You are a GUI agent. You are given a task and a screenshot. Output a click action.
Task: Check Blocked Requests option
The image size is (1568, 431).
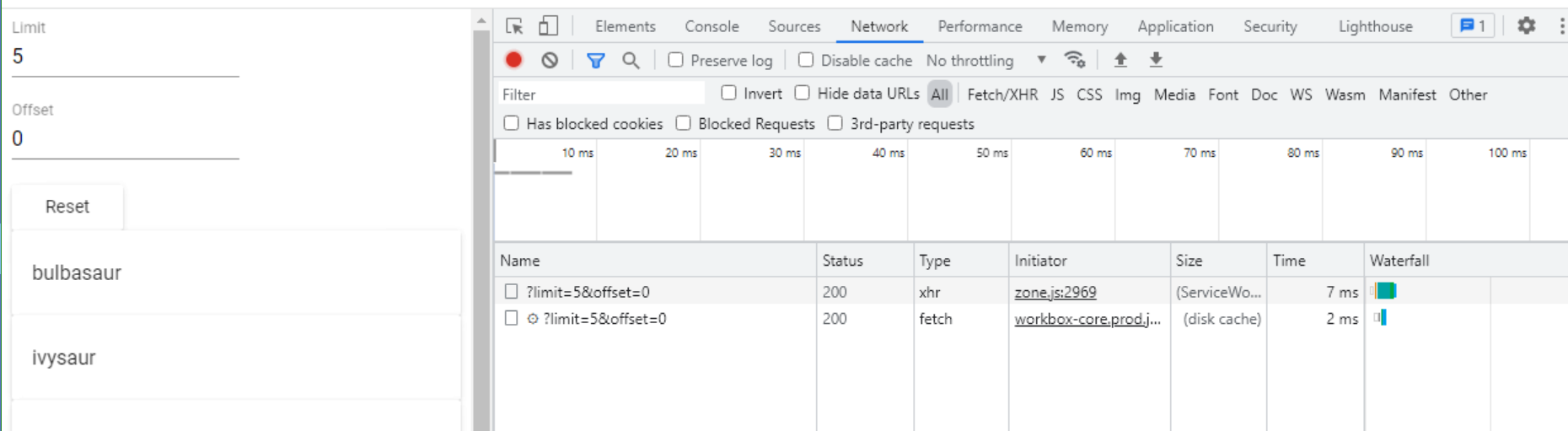[683, 123]
